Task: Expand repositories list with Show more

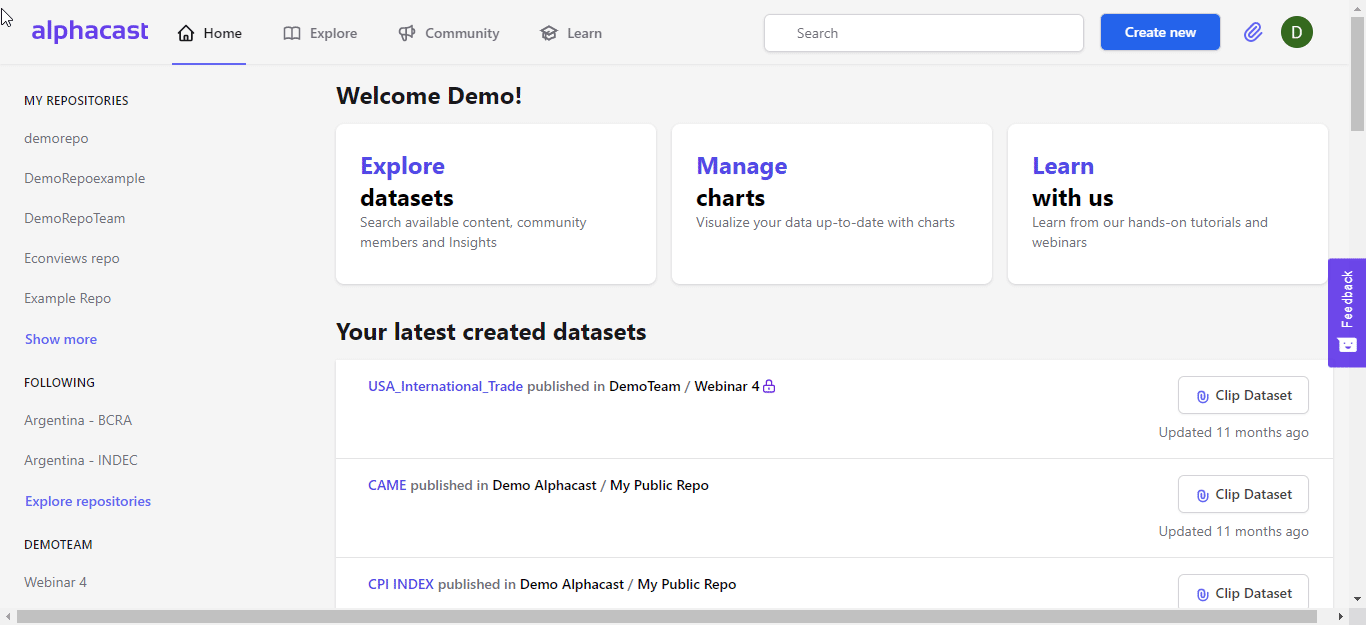Action: click(x=61, y=339)
